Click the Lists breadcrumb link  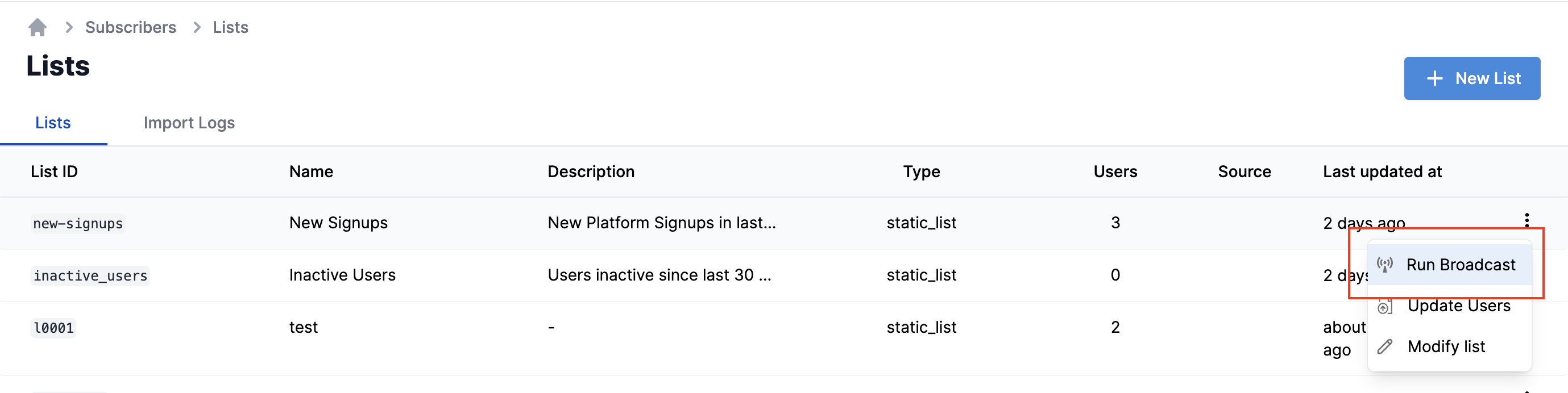click(x=230, y=27)
